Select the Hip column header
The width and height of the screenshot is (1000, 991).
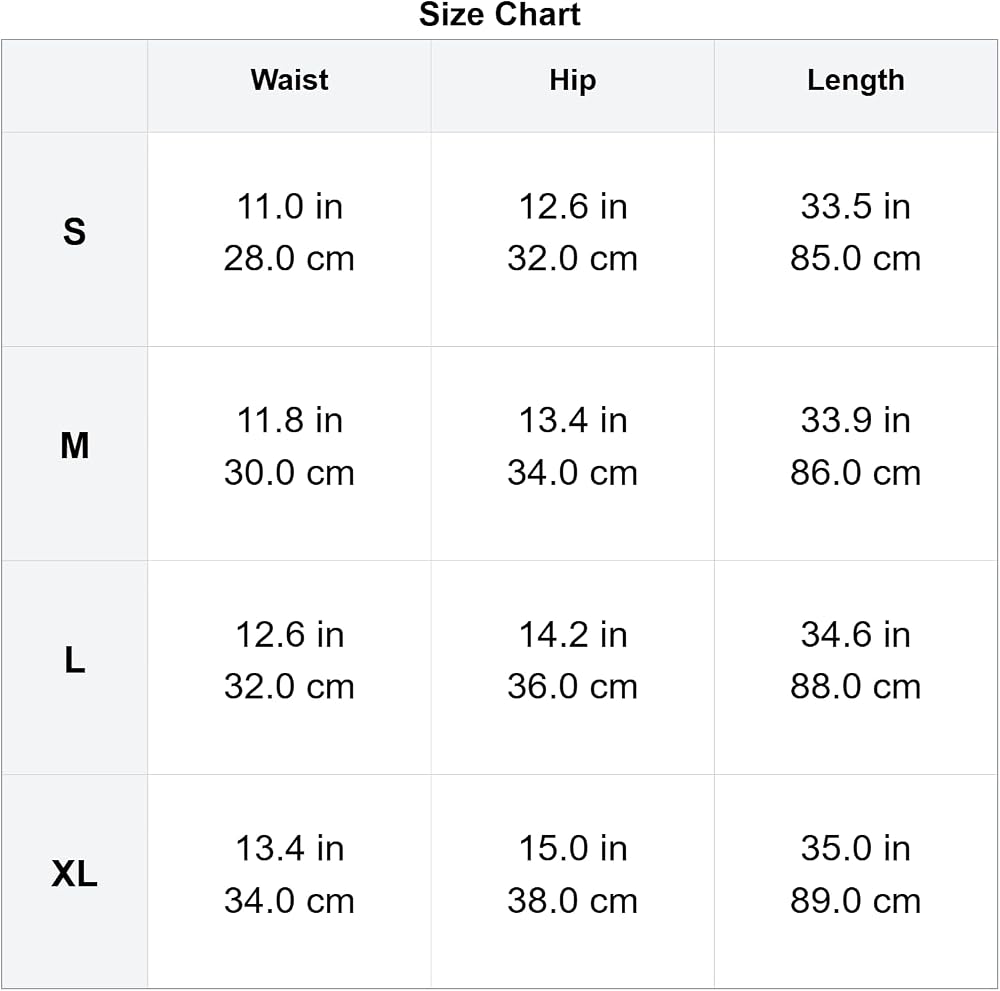(573, 81)
